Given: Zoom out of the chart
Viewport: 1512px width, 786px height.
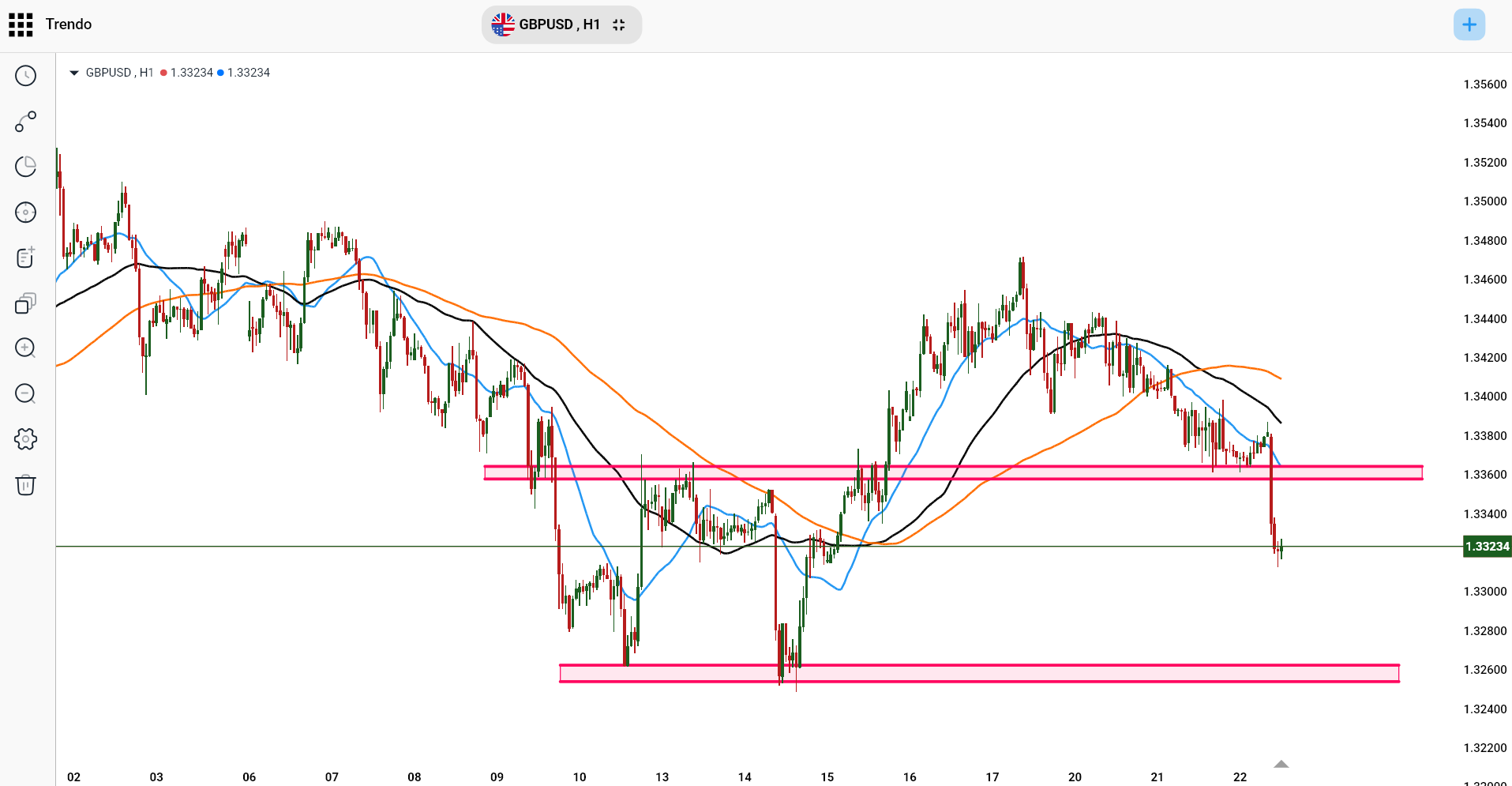Looking at the screenshot, I should 25,393.
